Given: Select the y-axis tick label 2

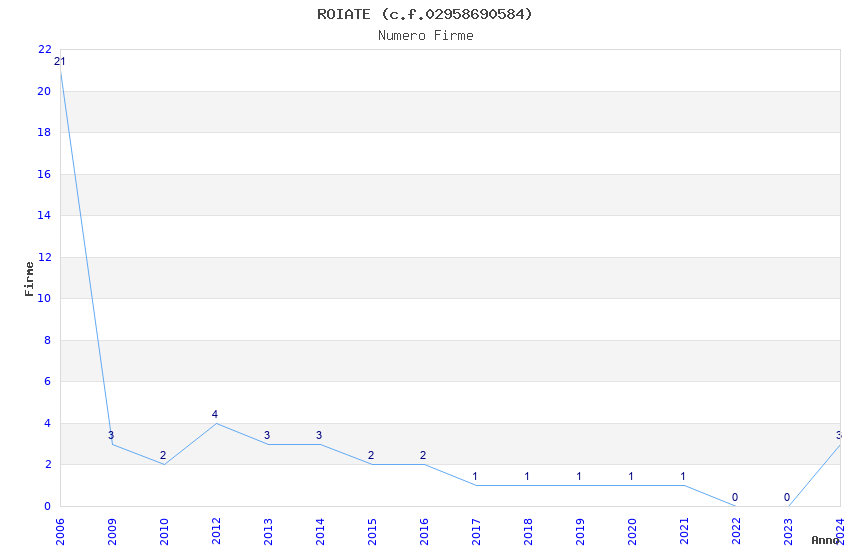Looking at the screenshot, I should tap(48, 464).
